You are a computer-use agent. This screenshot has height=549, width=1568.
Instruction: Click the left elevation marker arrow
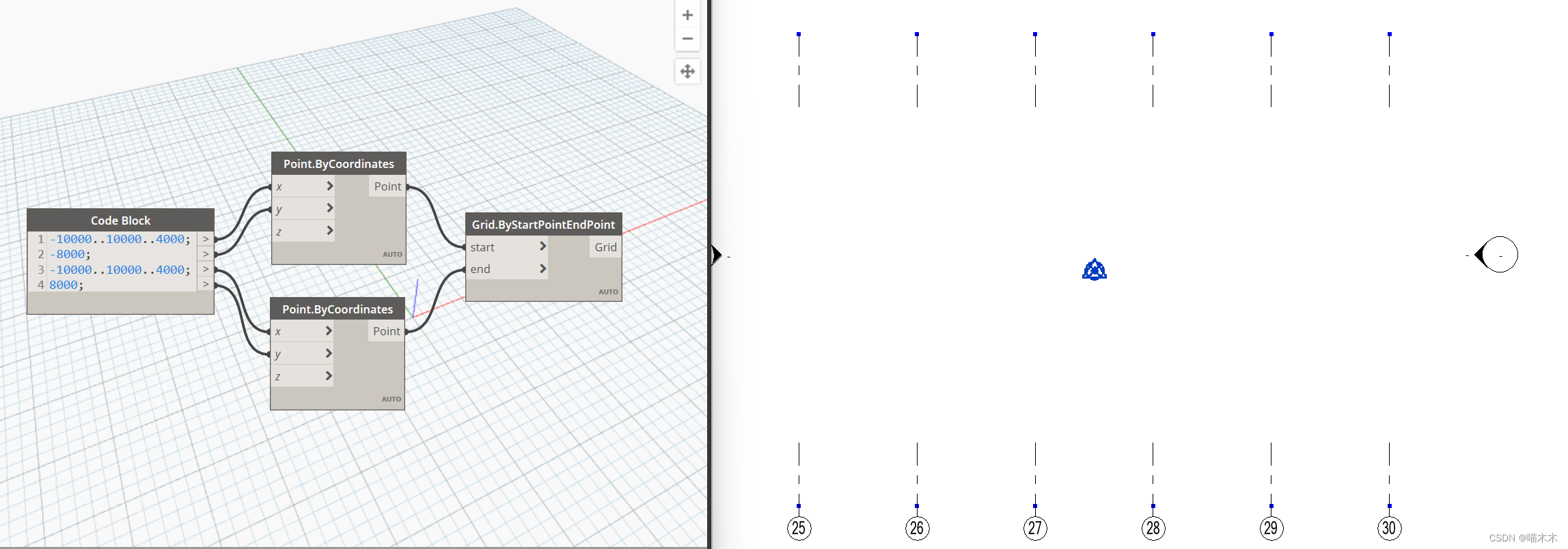pyautogui.click(x=717, y=255)
